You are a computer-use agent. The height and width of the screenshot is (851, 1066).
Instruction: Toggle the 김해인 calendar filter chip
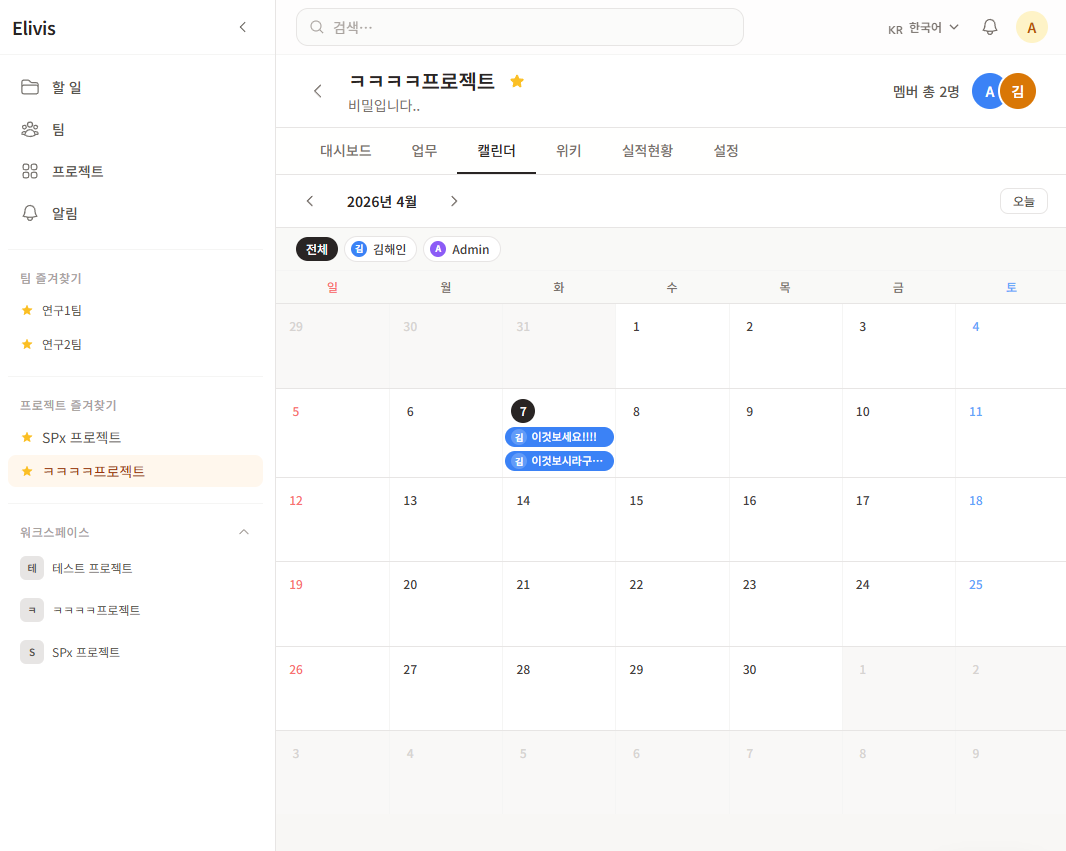click(x=380, y=249)
